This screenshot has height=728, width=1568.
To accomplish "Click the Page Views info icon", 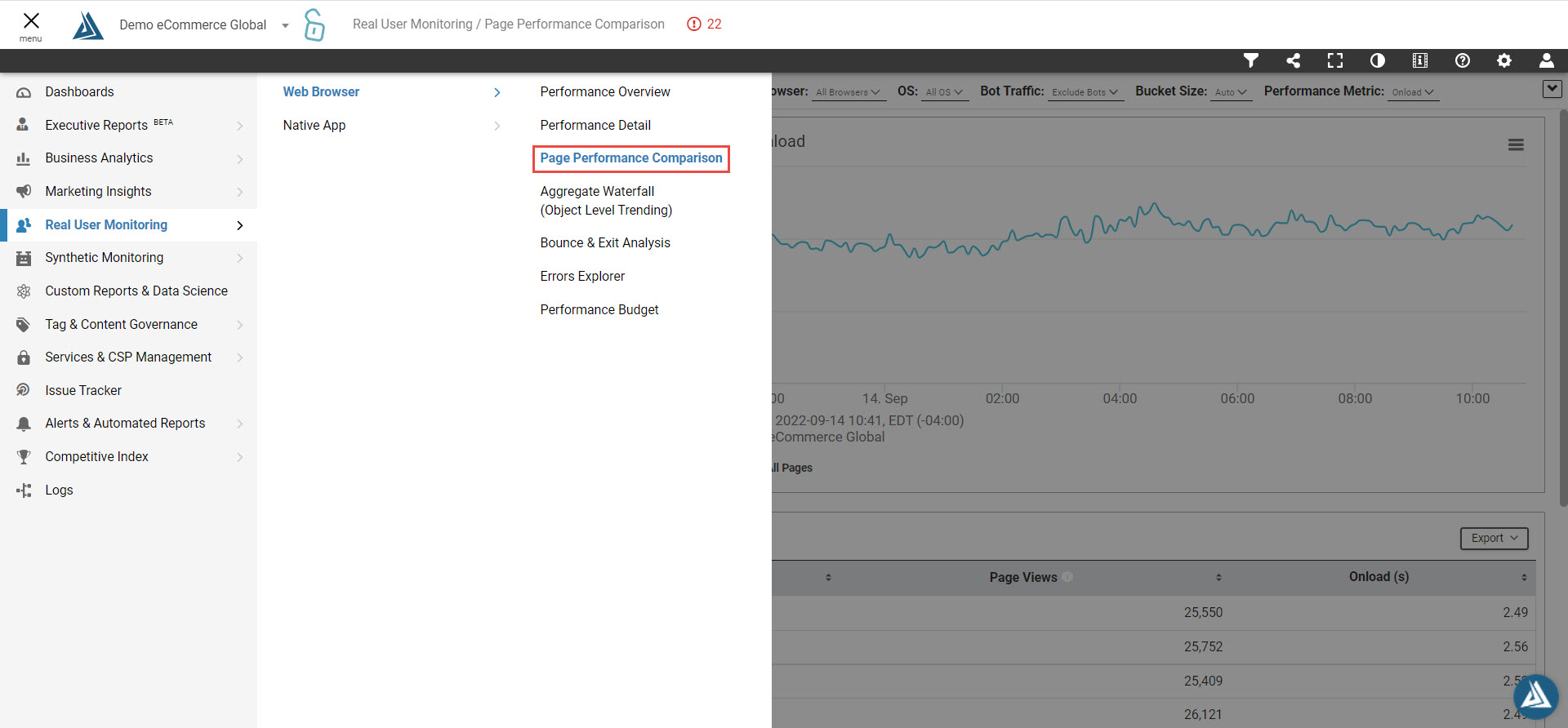I will pos(1067,577).
